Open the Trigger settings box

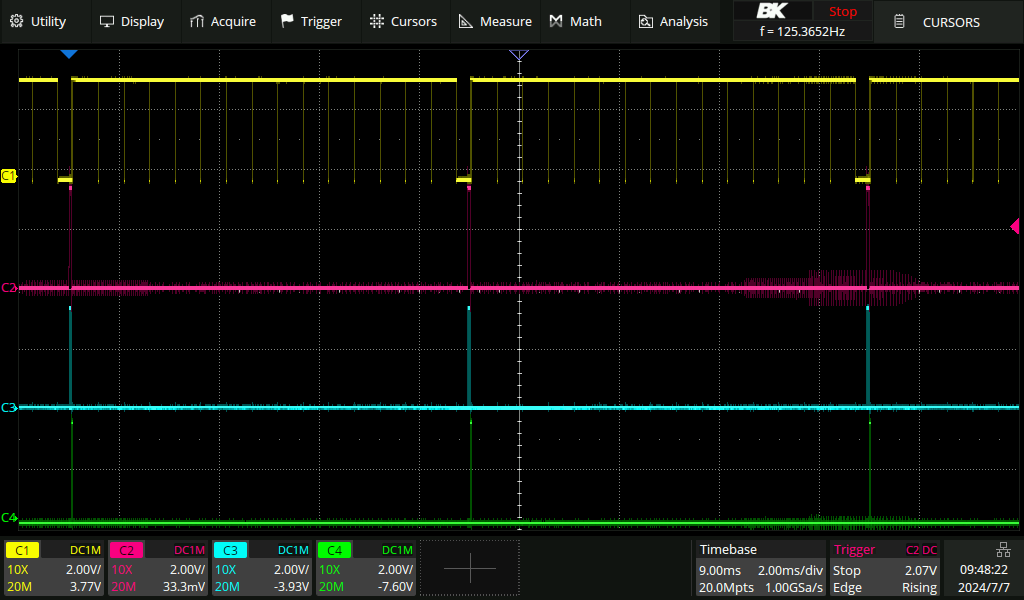[886, 568]
